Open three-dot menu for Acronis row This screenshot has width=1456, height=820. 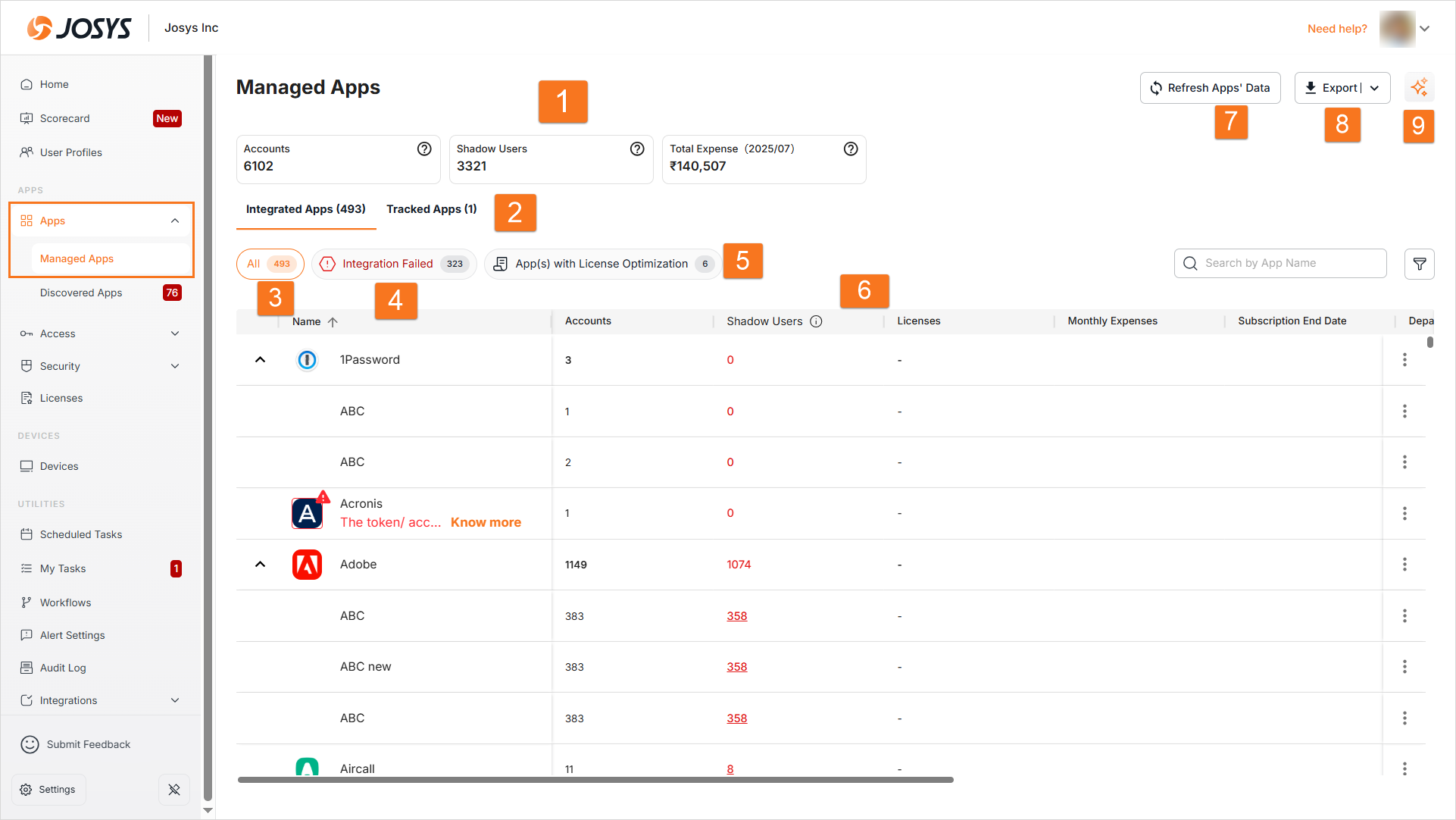1404,514
